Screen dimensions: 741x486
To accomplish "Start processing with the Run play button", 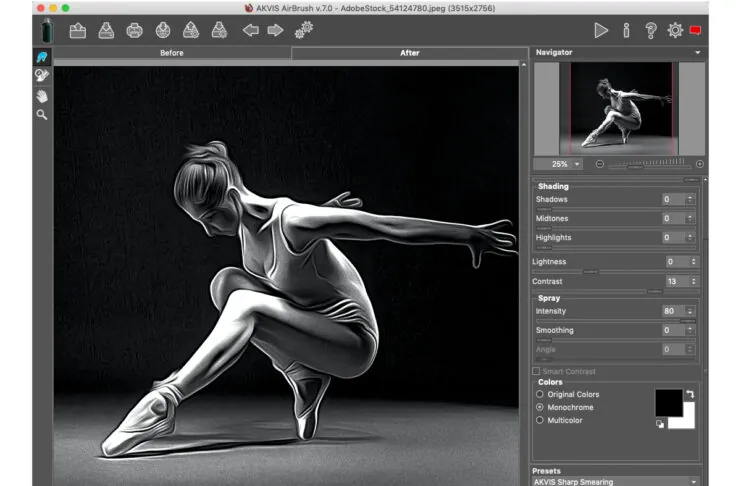I will coord(601,31).
